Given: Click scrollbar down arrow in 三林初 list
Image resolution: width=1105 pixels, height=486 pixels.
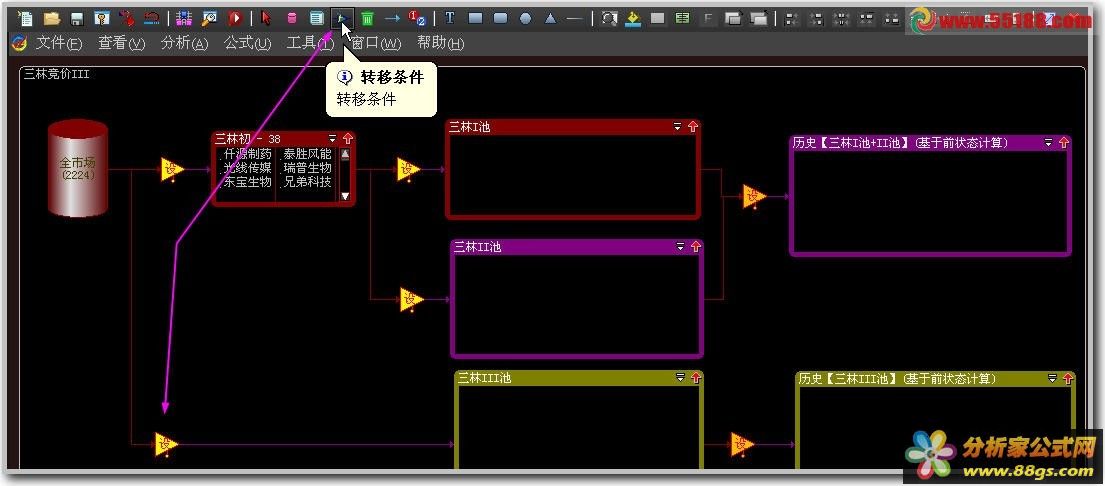Looking at the screenshot, I should tap(345, 196).
